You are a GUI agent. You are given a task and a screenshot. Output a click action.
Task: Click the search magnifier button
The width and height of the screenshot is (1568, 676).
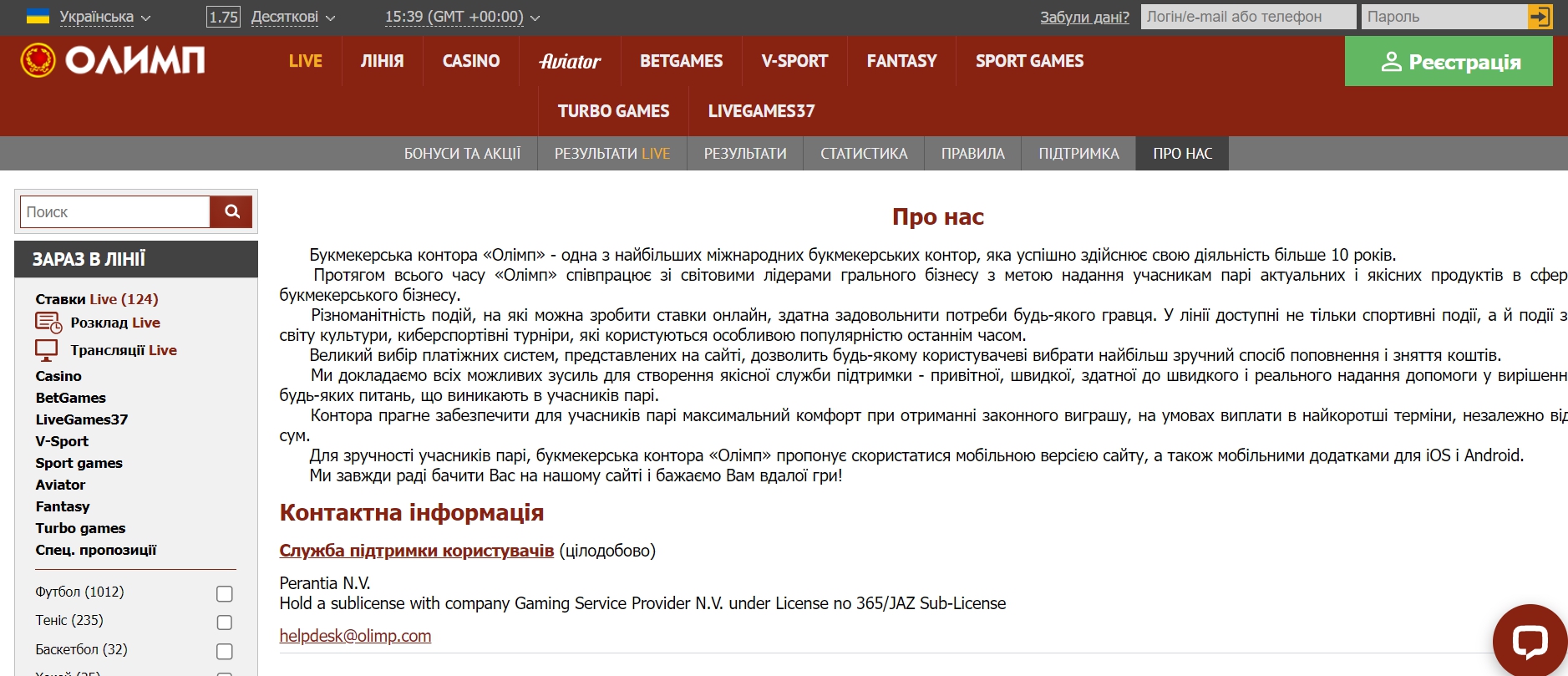(232, 211)
